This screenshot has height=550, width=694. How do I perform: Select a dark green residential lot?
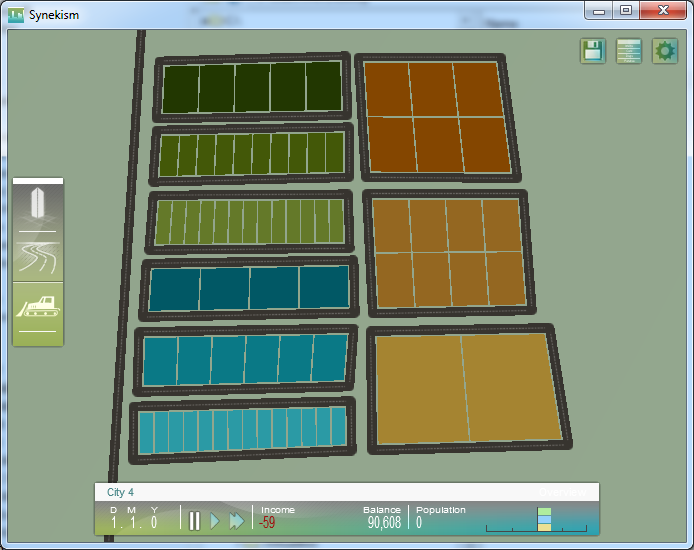pos(181,89)
